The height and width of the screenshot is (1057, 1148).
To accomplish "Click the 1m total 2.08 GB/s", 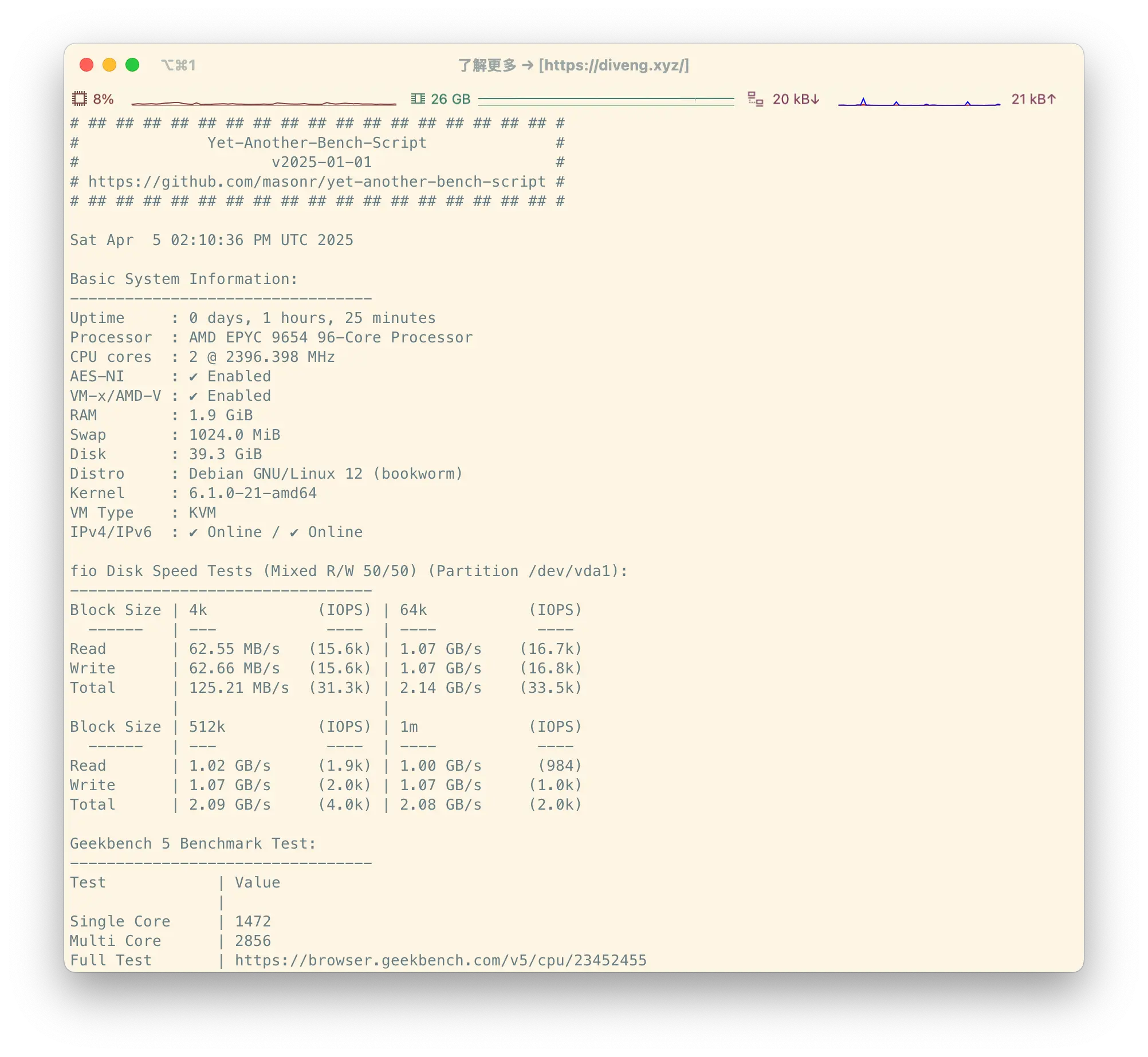I will tap(441, 804).
